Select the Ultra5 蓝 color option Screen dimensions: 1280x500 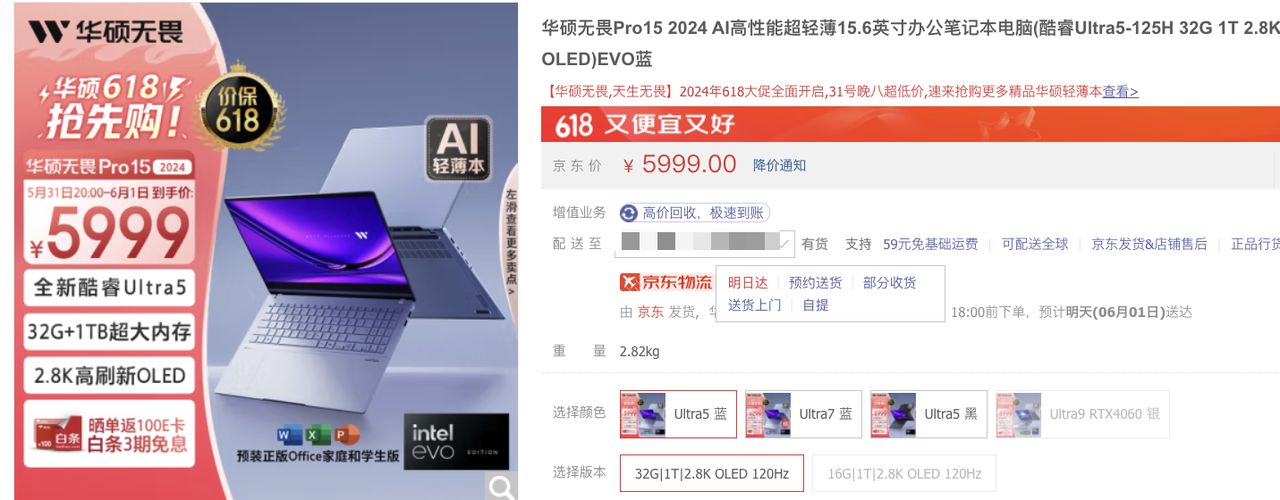coord(678,414)
